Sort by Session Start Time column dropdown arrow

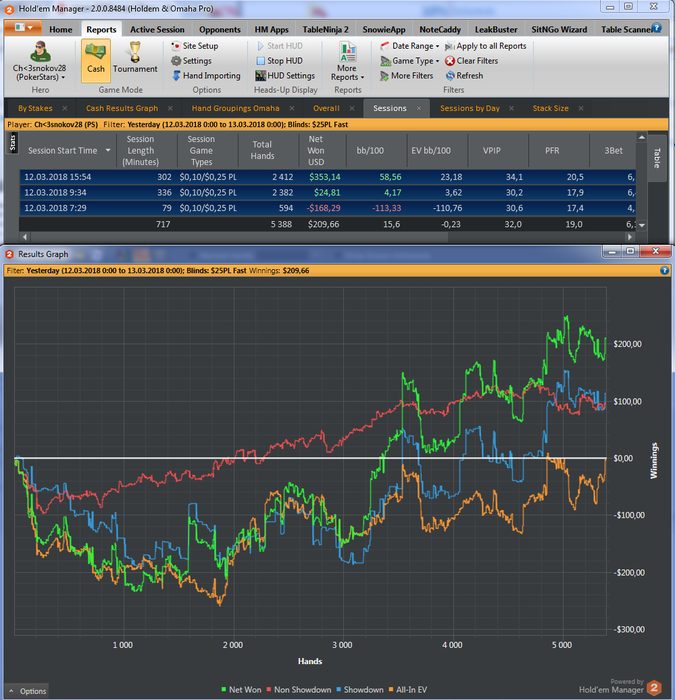(108, 150)
